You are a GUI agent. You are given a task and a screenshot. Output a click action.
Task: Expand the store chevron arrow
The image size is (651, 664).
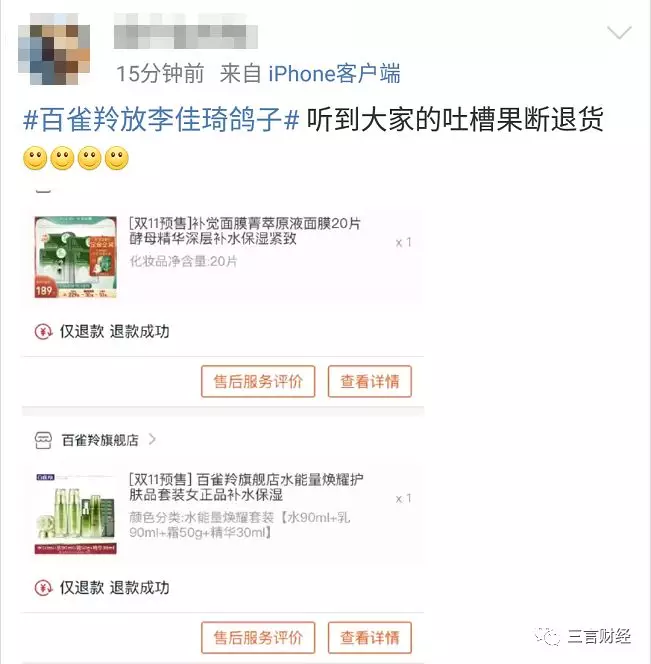coord(152,440)
